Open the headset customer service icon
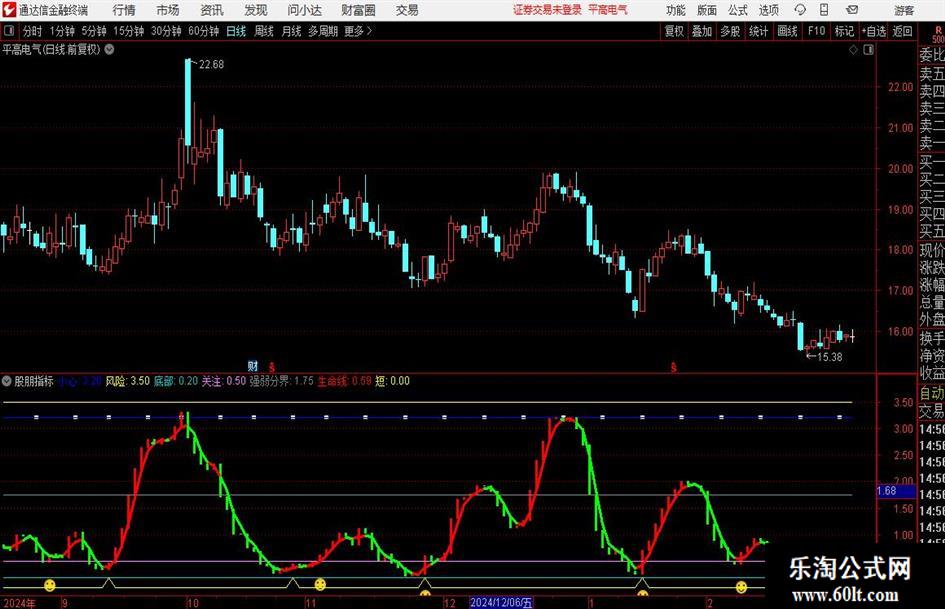The width and height of the screenshot is (945, 609). coord(800,10)
